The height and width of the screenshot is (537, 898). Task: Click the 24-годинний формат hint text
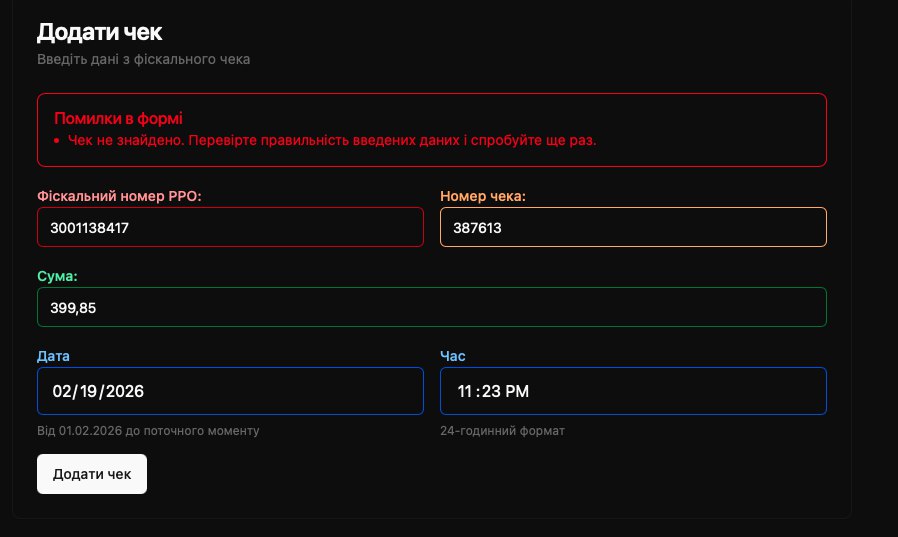click(502, 431)
